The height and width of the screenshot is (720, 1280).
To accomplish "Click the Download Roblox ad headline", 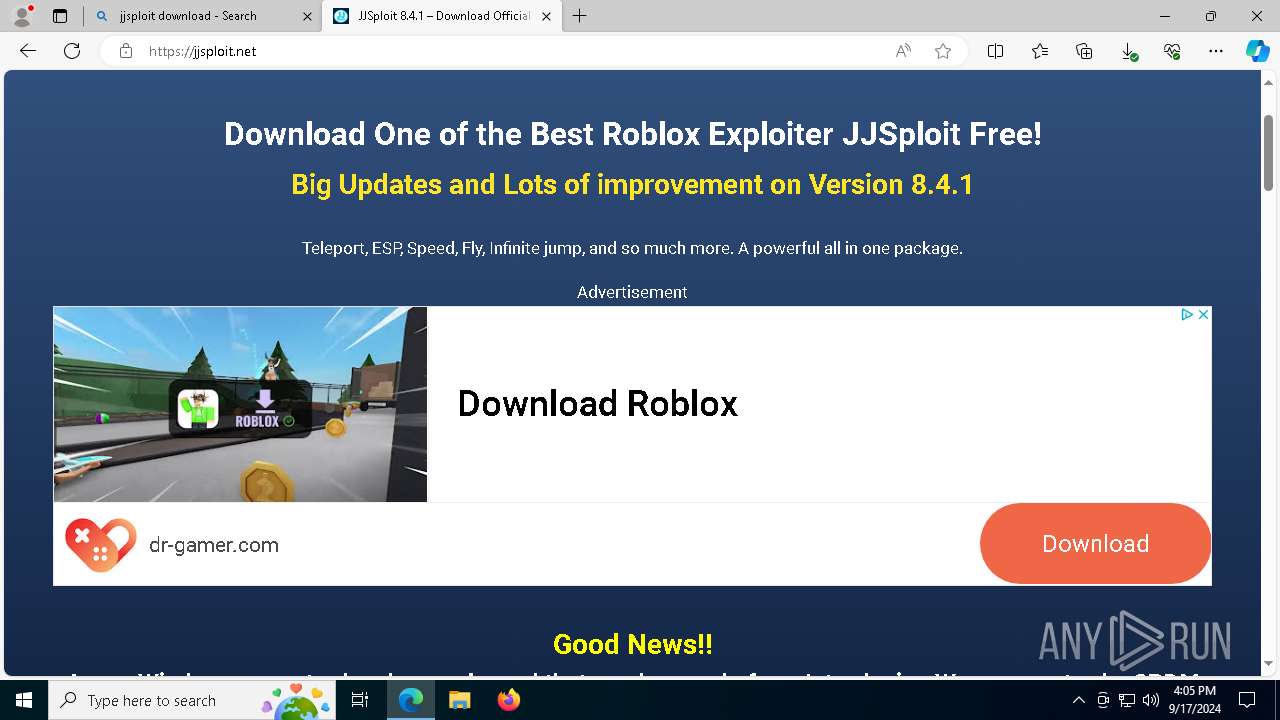I will pyautogui.click(x=598, y=404).
